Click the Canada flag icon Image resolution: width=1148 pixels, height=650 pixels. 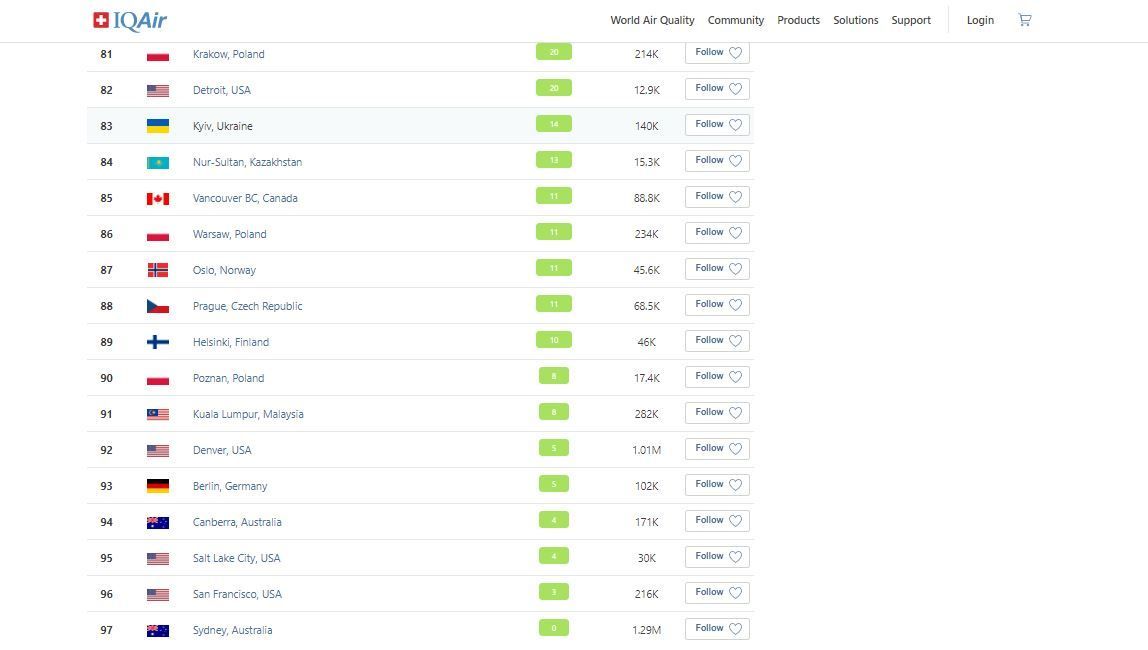tap(158, 198)
